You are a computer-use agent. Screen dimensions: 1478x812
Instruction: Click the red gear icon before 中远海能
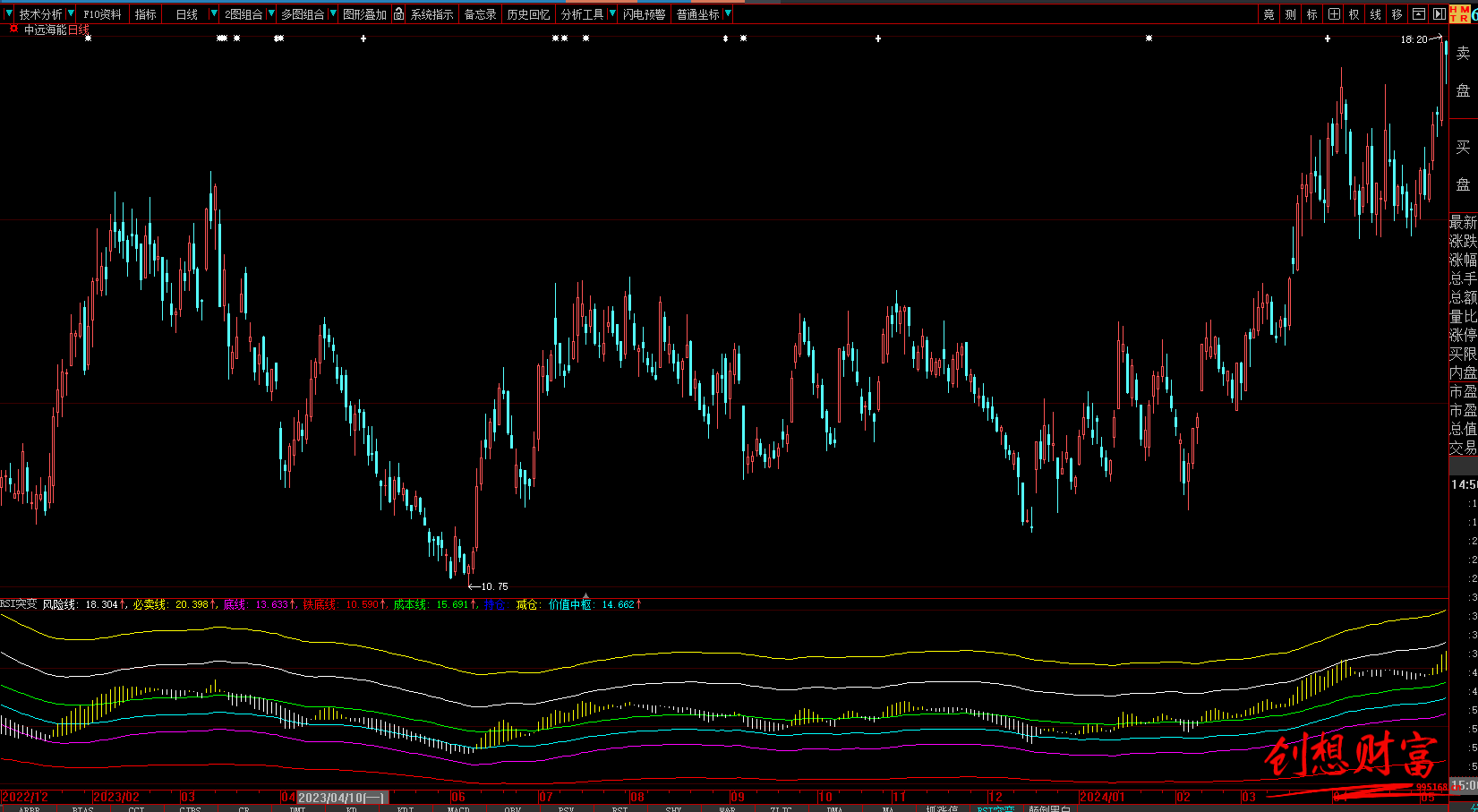coord(13,29)
